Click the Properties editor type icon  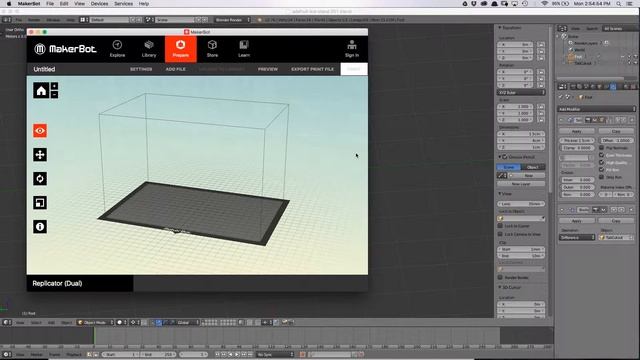562,87
